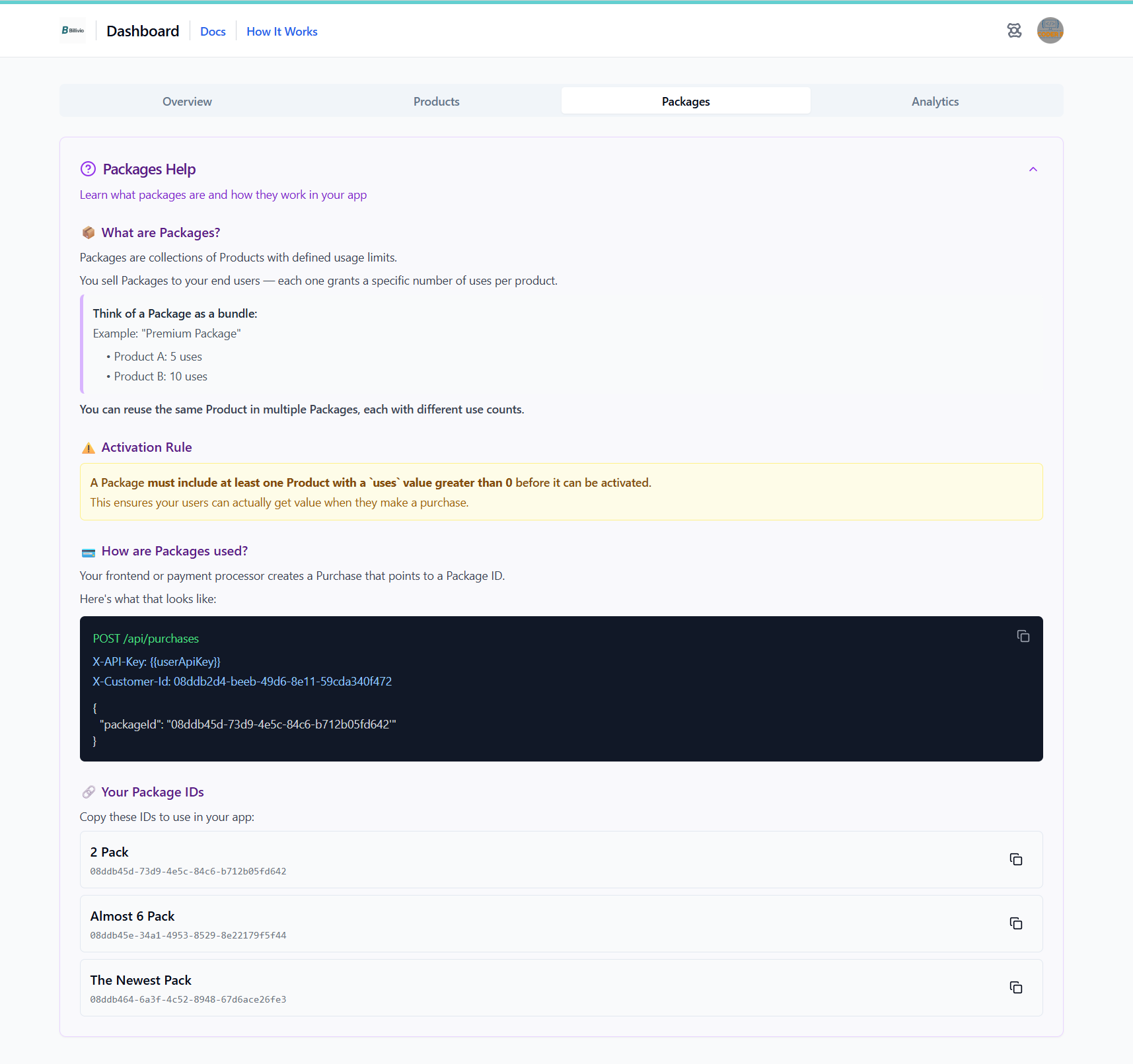Click the X-API-Key header line

click(x=157, y=662)
